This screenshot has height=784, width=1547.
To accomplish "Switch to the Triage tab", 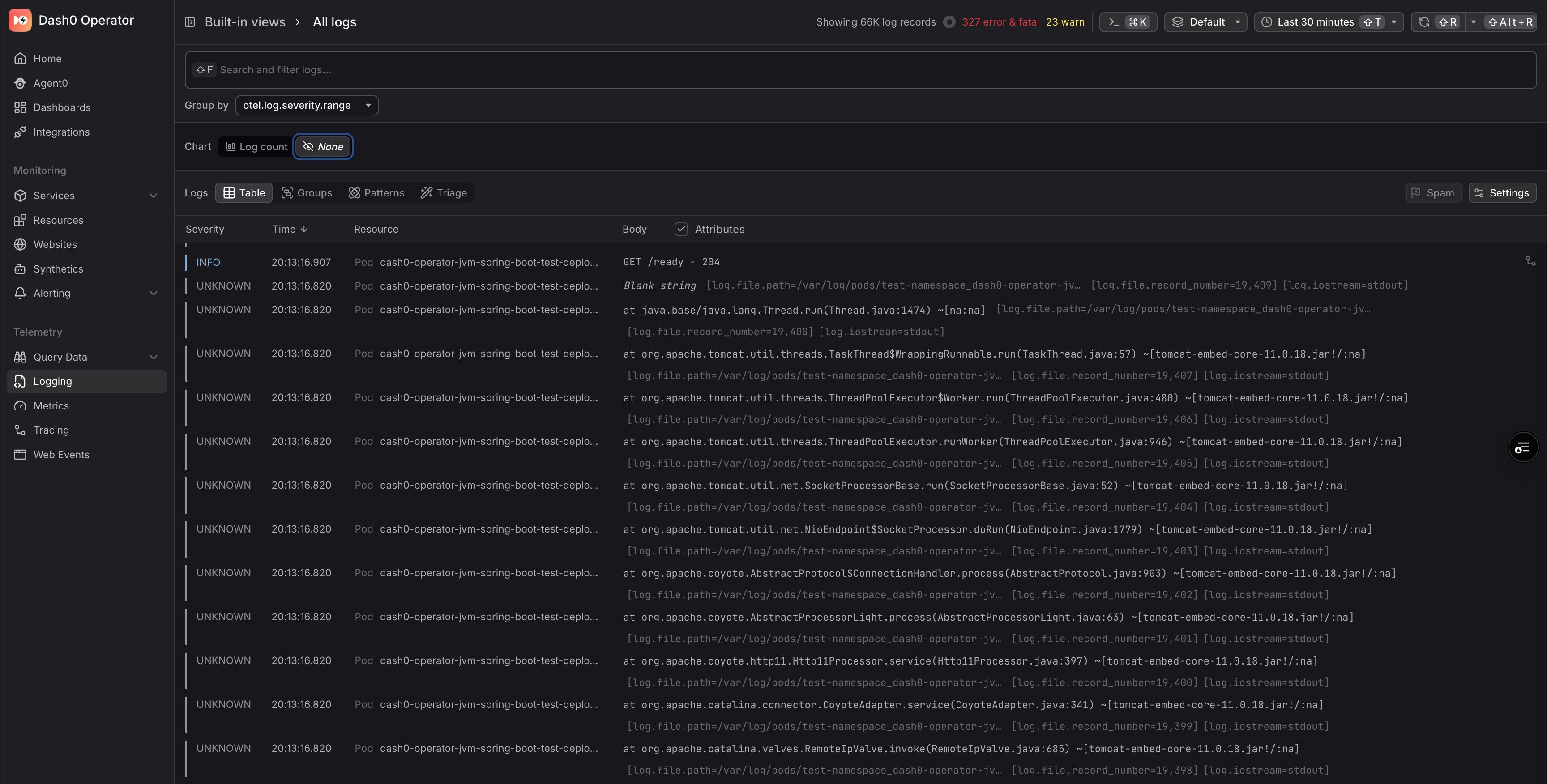I will tap(444, 193).
